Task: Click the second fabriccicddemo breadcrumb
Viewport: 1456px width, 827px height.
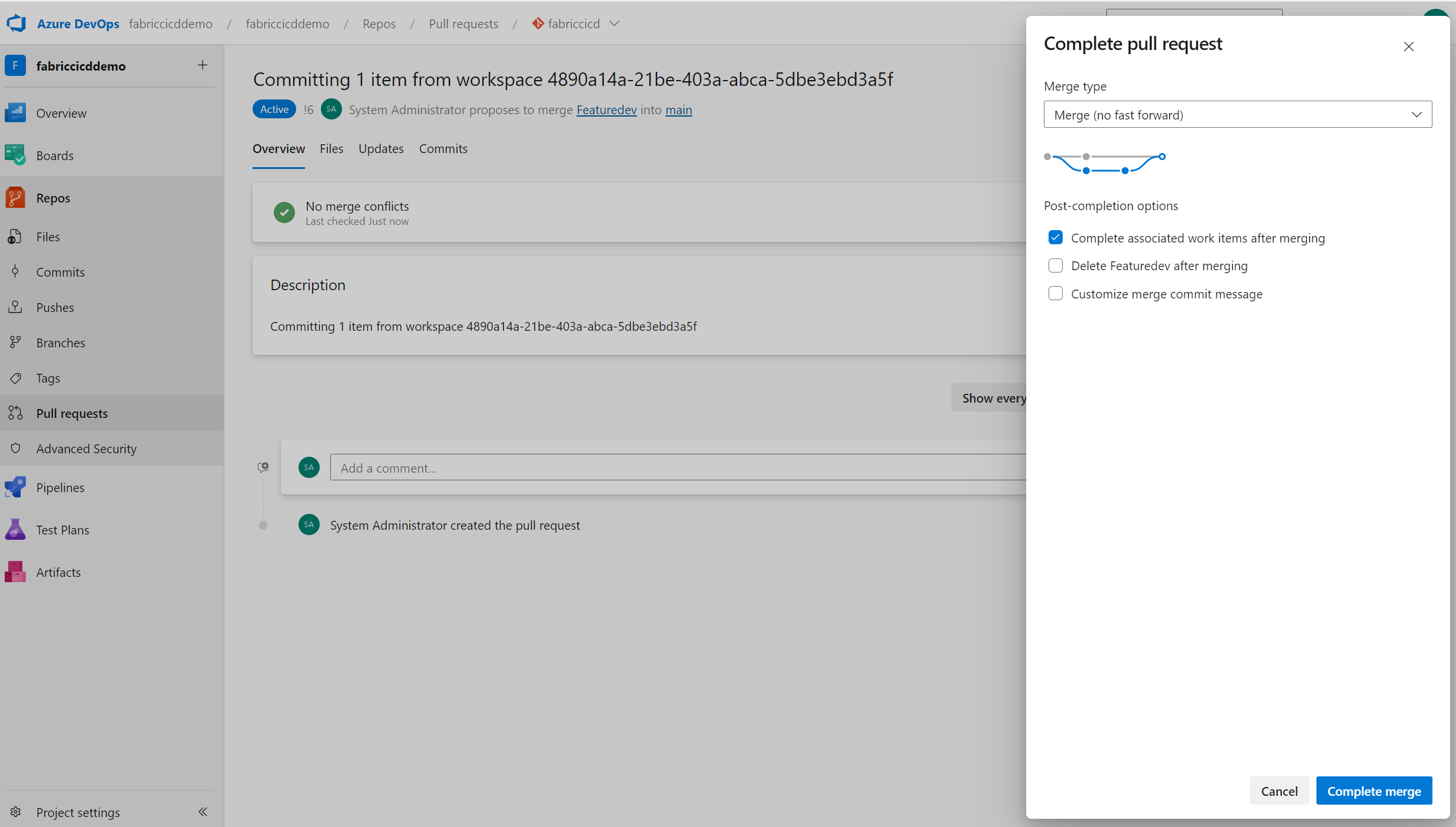Action: tap(287, 24)
